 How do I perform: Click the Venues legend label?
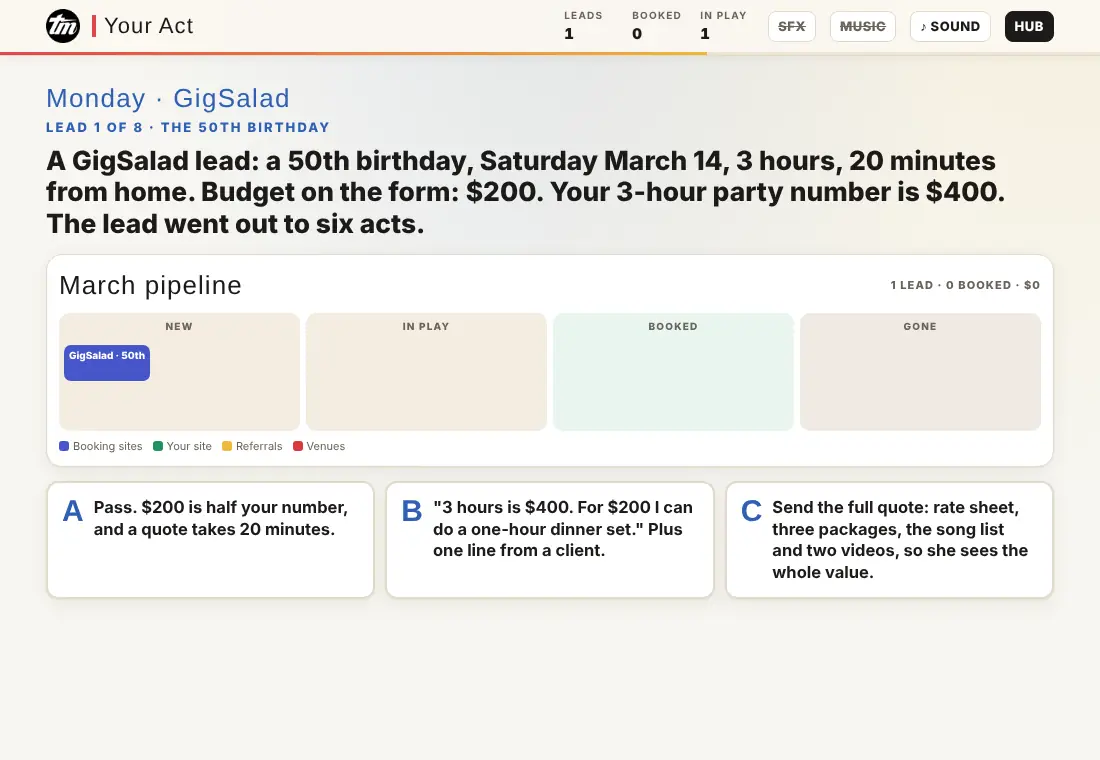[x=326, y=446]
